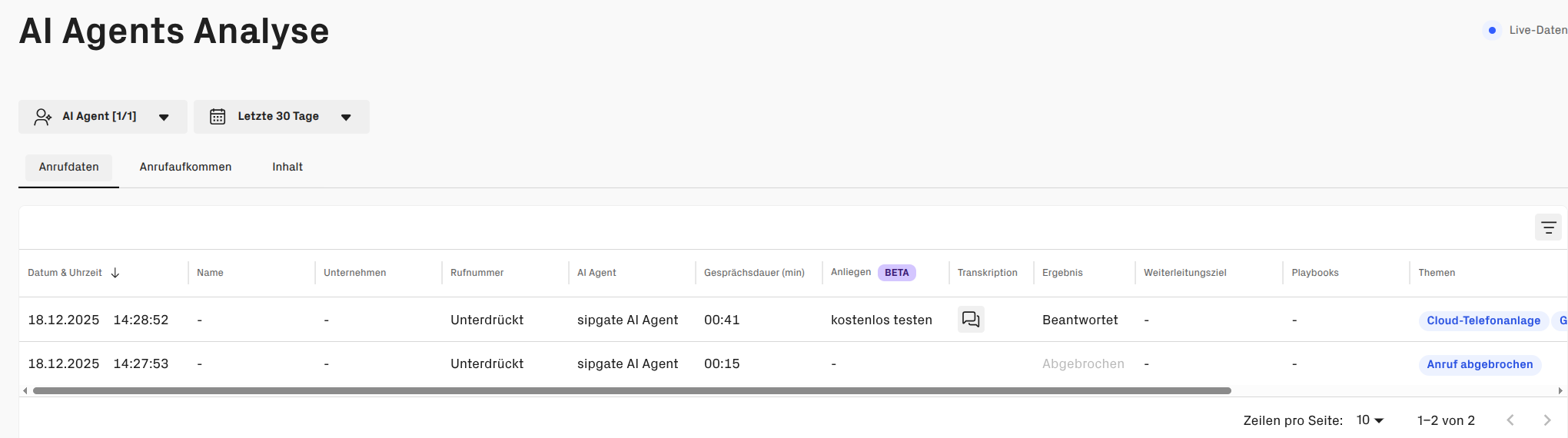This screenshot has height=438, width=1568.
Task: Click the calendar icon in date filter
Action: (x=218, y=117)
